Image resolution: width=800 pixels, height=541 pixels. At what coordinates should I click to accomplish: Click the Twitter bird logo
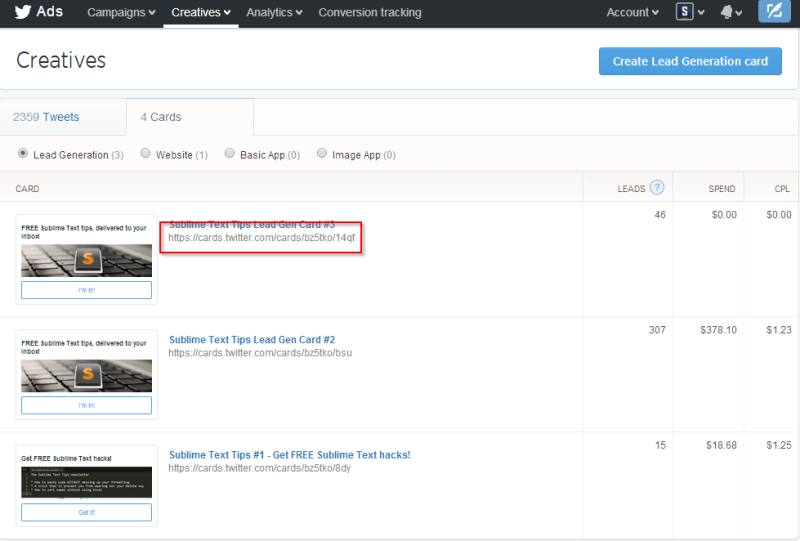tap(22, 13)
